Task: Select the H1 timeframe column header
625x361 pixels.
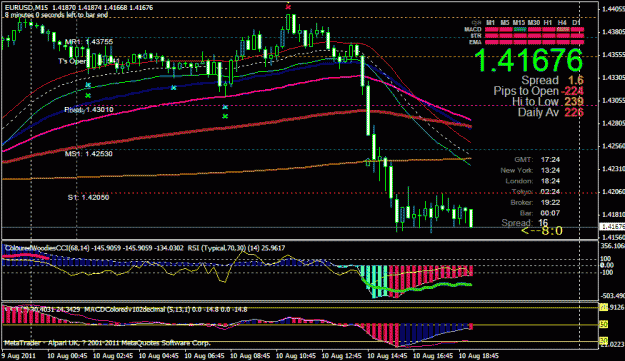Action: pyautogui.click(x=548, y=23)
